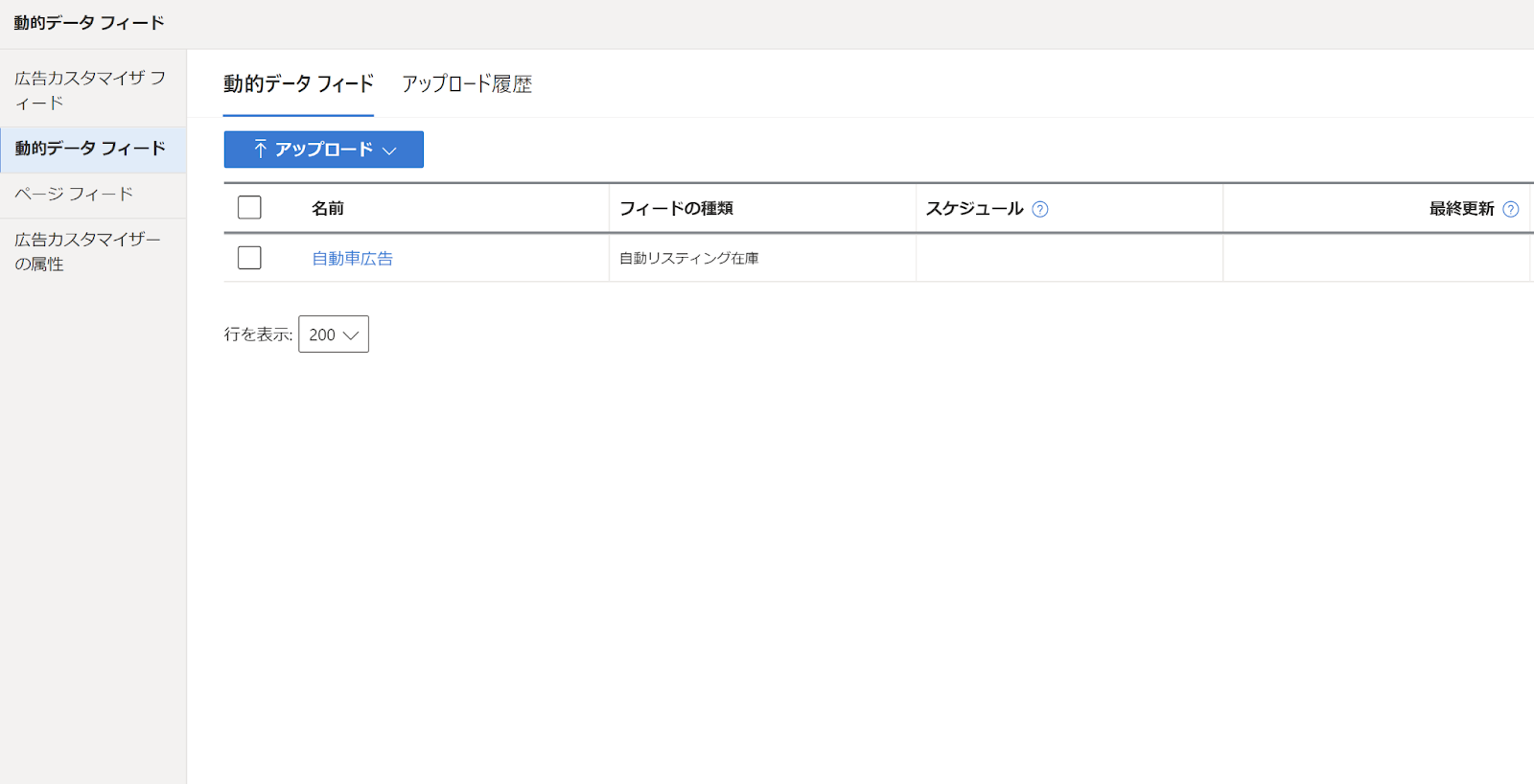Screen dimensions: 1534x784
Task: Open 広告カスタマイザーの属性 in sidebar
Action: [x=87, y=251]
